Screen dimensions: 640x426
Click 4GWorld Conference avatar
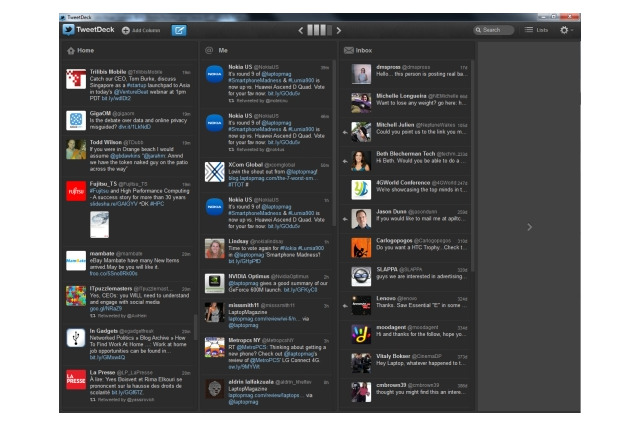point(361,190)
